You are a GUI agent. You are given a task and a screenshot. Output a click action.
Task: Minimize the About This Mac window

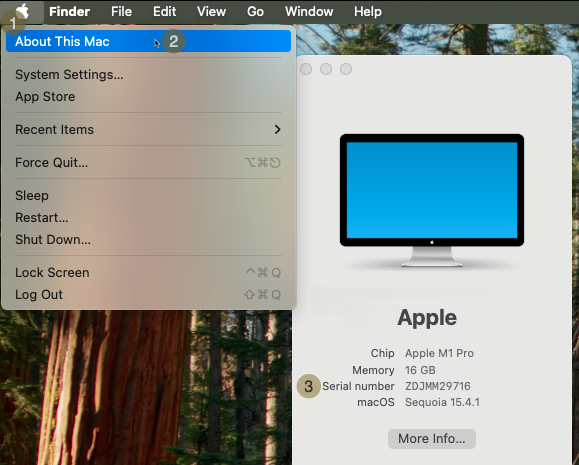(x=326, y=69)
